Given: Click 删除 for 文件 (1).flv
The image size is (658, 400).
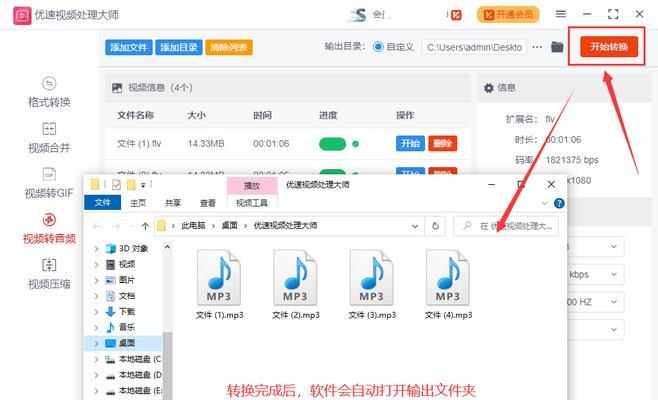Looking at the screenshot, I should click(442, 144).
